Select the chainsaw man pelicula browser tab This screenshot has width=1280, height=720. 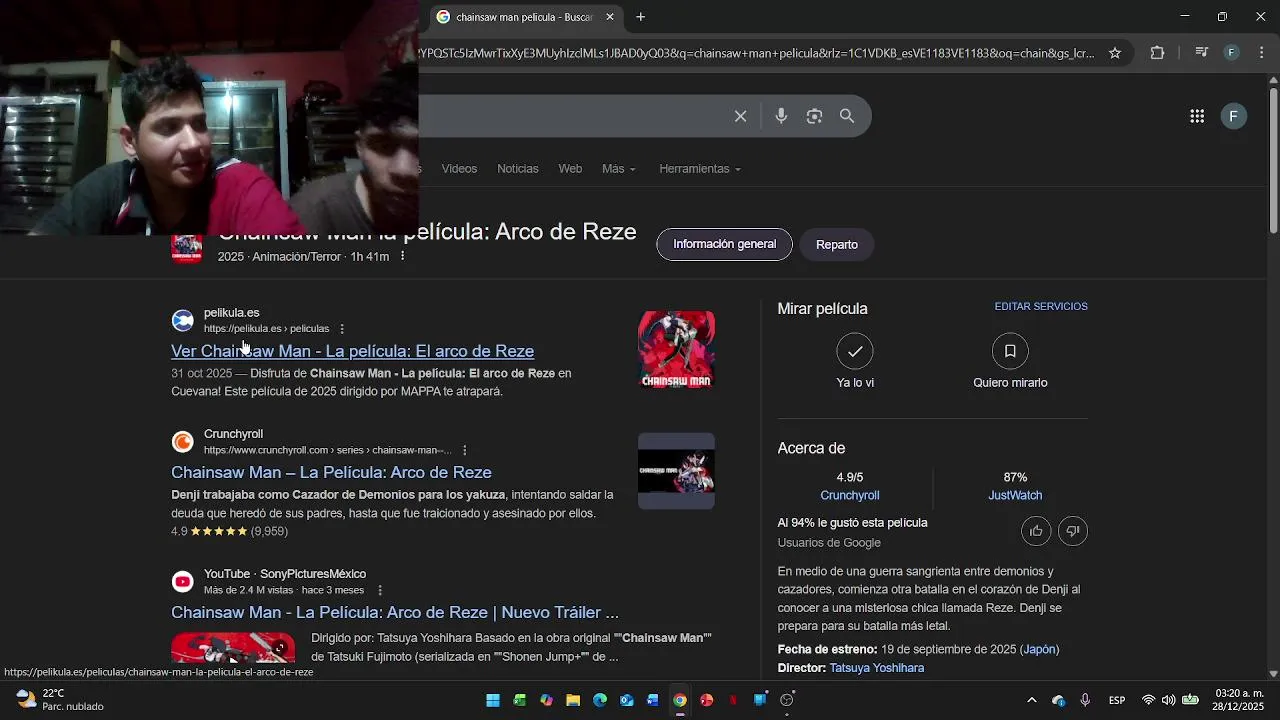pyautogui.click(x=525, y=17)
